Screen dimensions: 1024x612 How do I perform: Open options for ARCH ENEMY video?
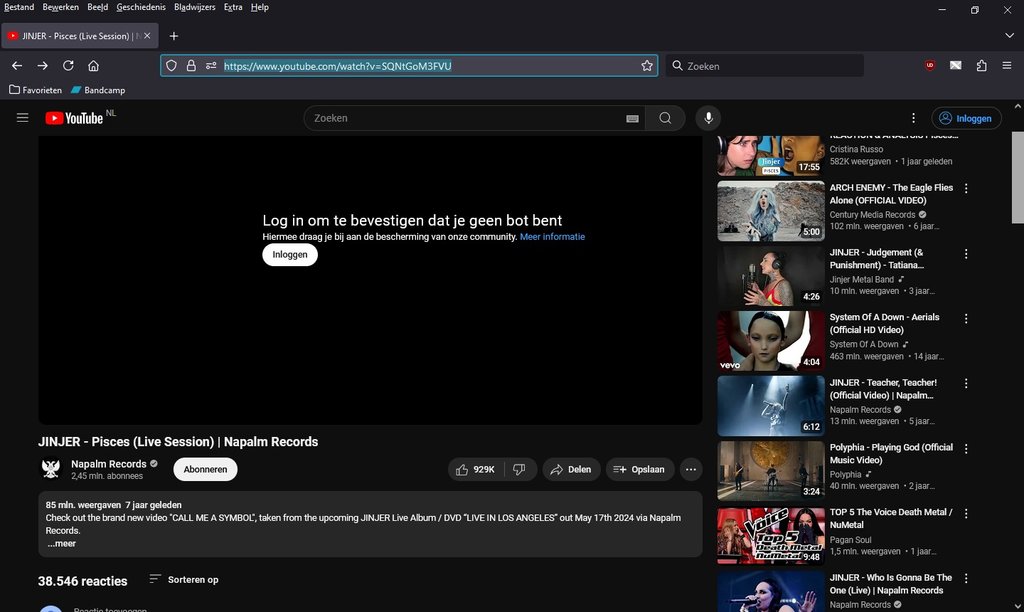966,189
